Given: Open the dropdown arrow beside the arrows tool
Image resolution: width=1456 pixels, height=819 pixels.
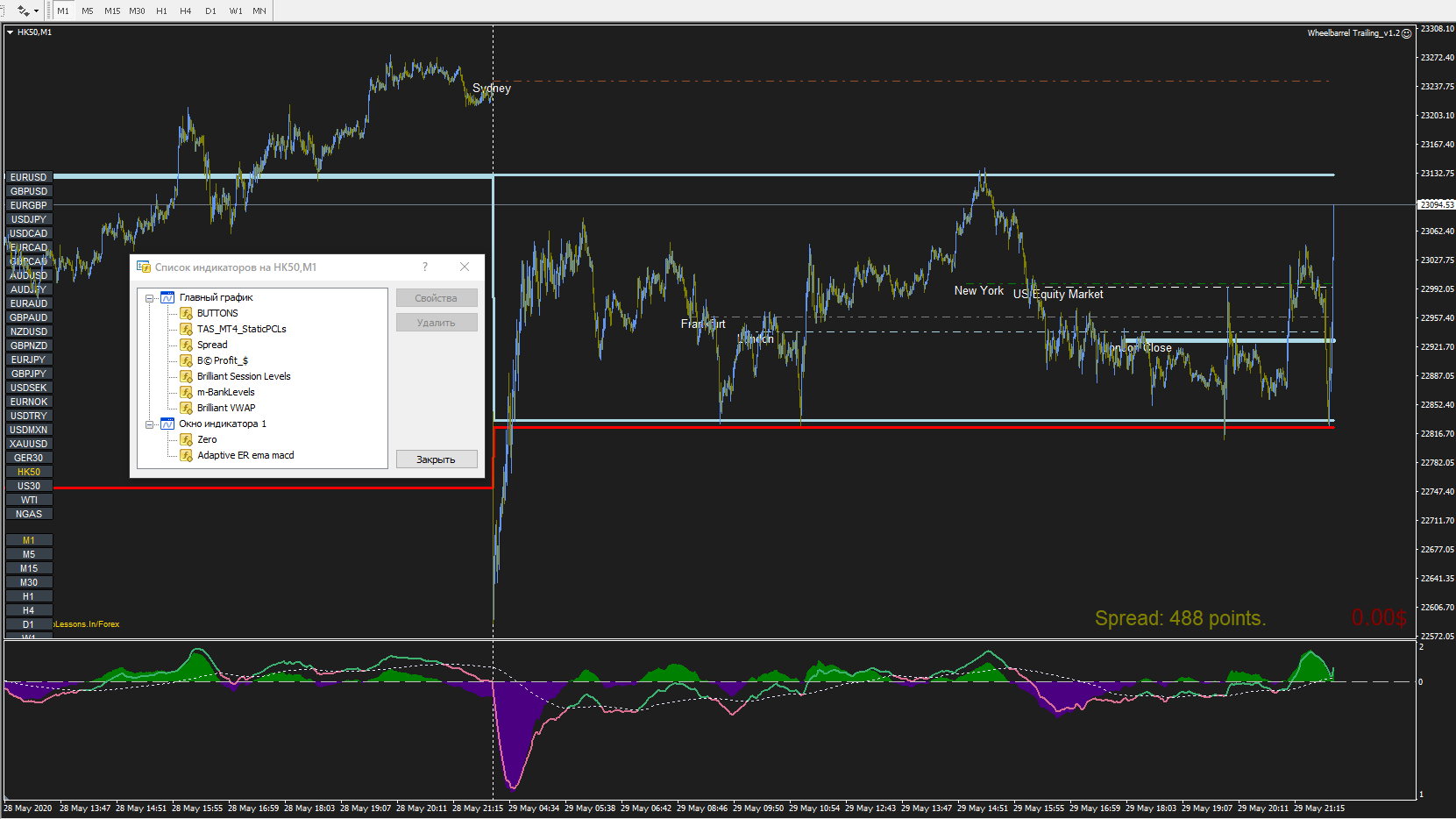Looking at the screenshot, I should 36,11.
